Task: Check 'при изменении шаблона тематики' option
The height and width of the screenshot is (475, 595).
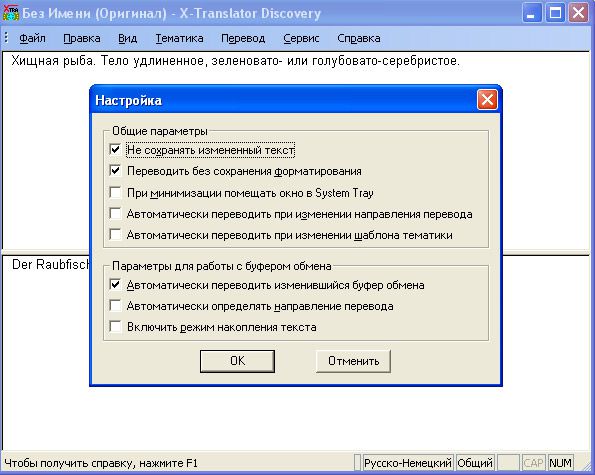Action: pyautogui.click(x=115, y=234)
